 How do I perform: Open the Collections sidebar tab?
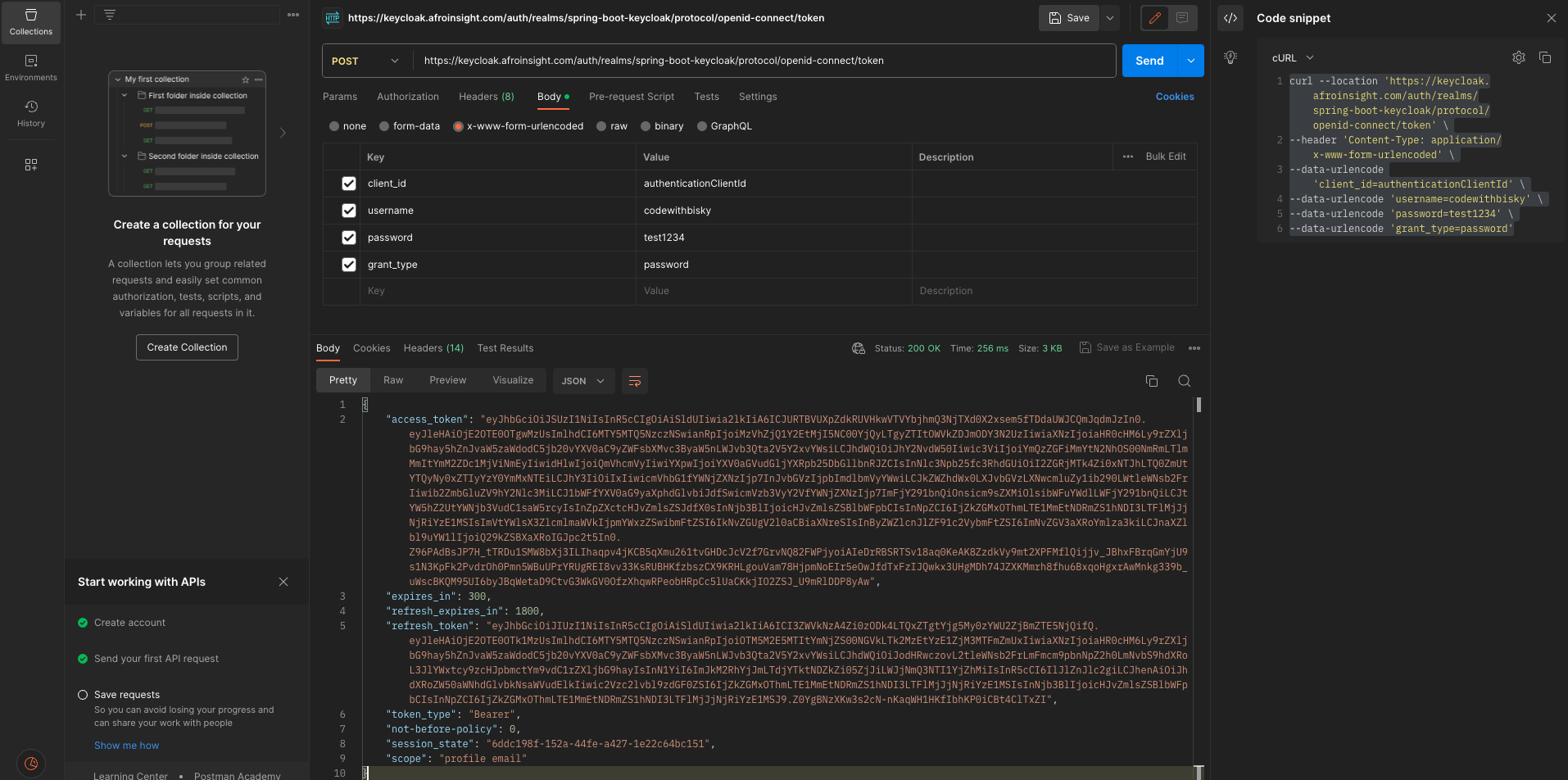(31, 22)
